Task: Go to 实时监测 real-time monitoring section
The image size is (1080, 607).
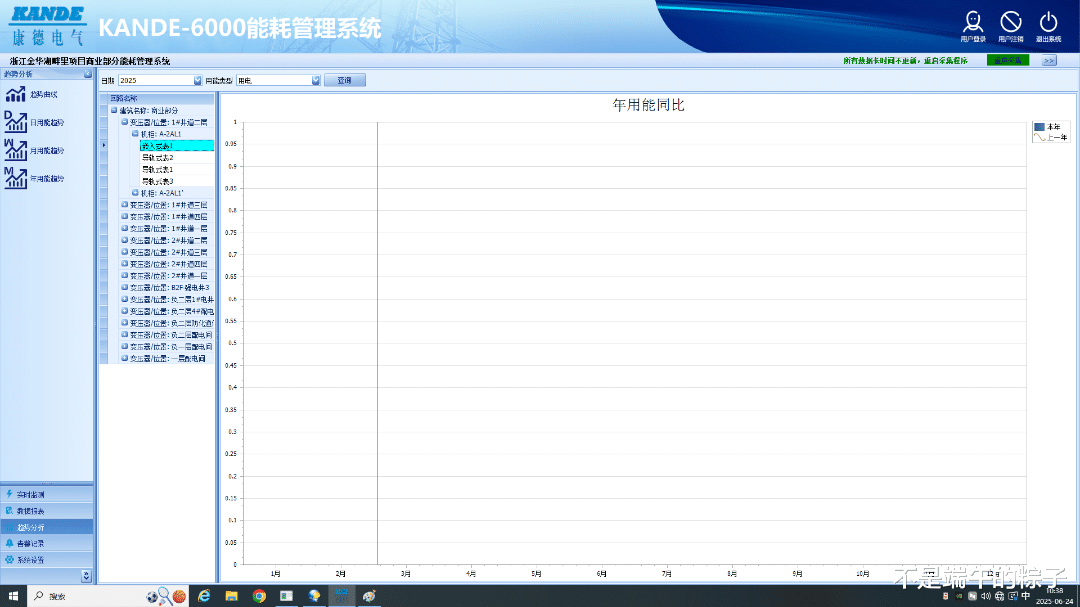Action: point(47,494)
